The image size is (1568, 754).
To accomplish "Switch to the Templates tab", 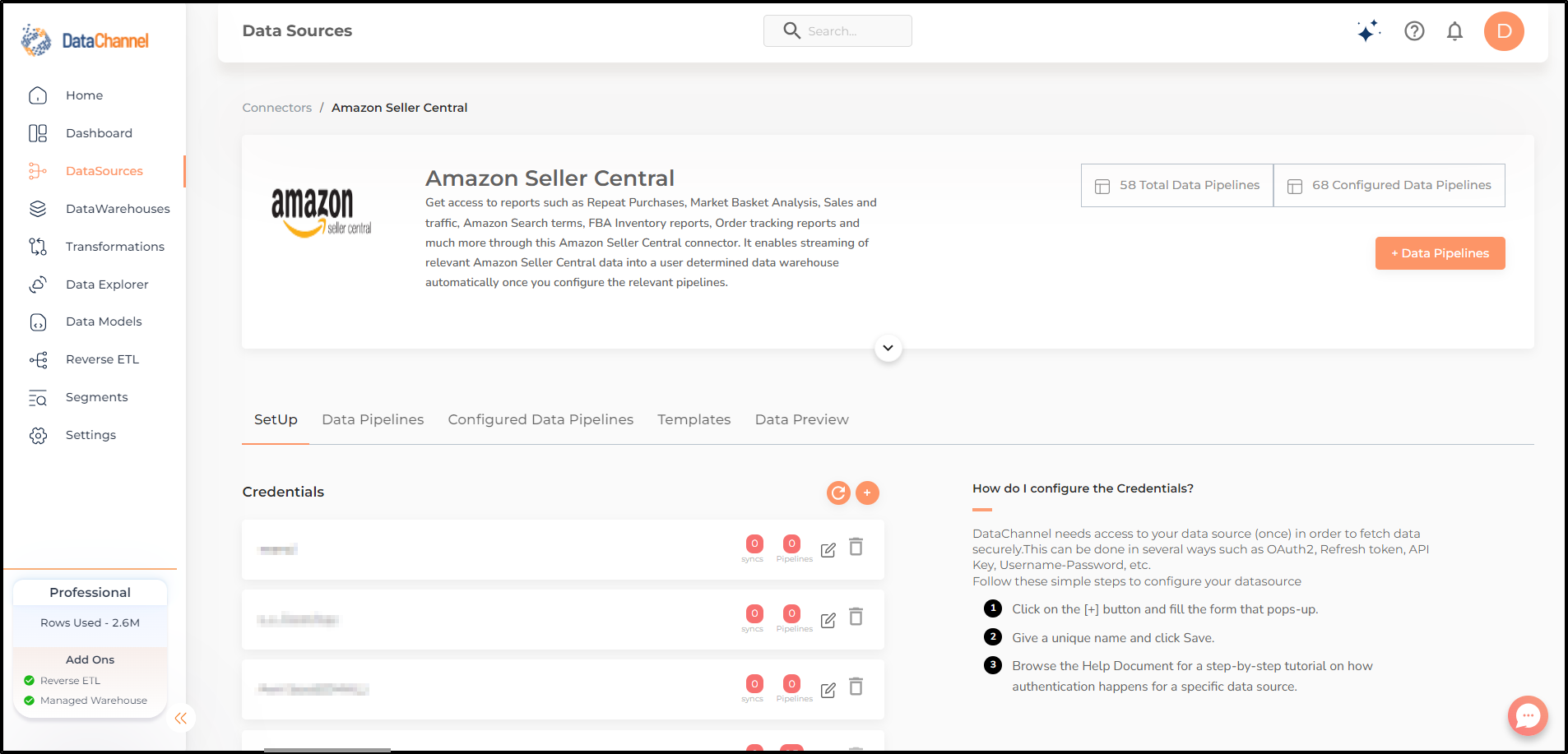I will (x=694, y=419).
